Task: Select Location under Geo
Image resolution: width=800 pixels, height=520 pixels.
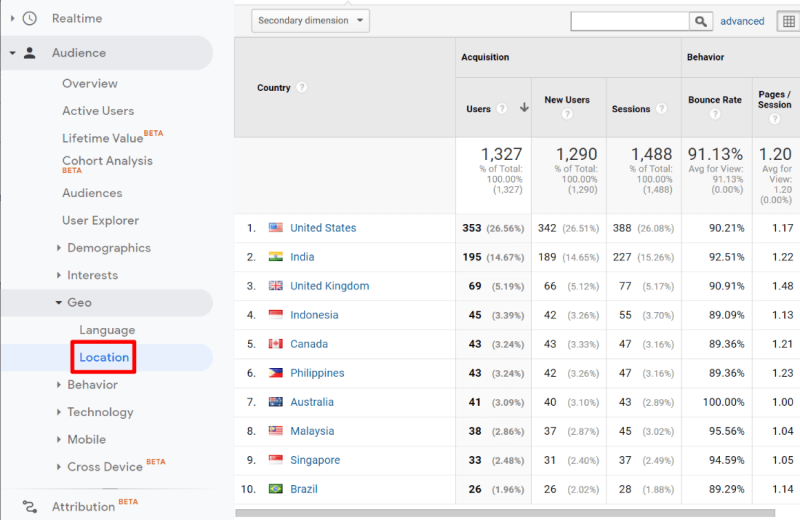Action: coord(104,357)
